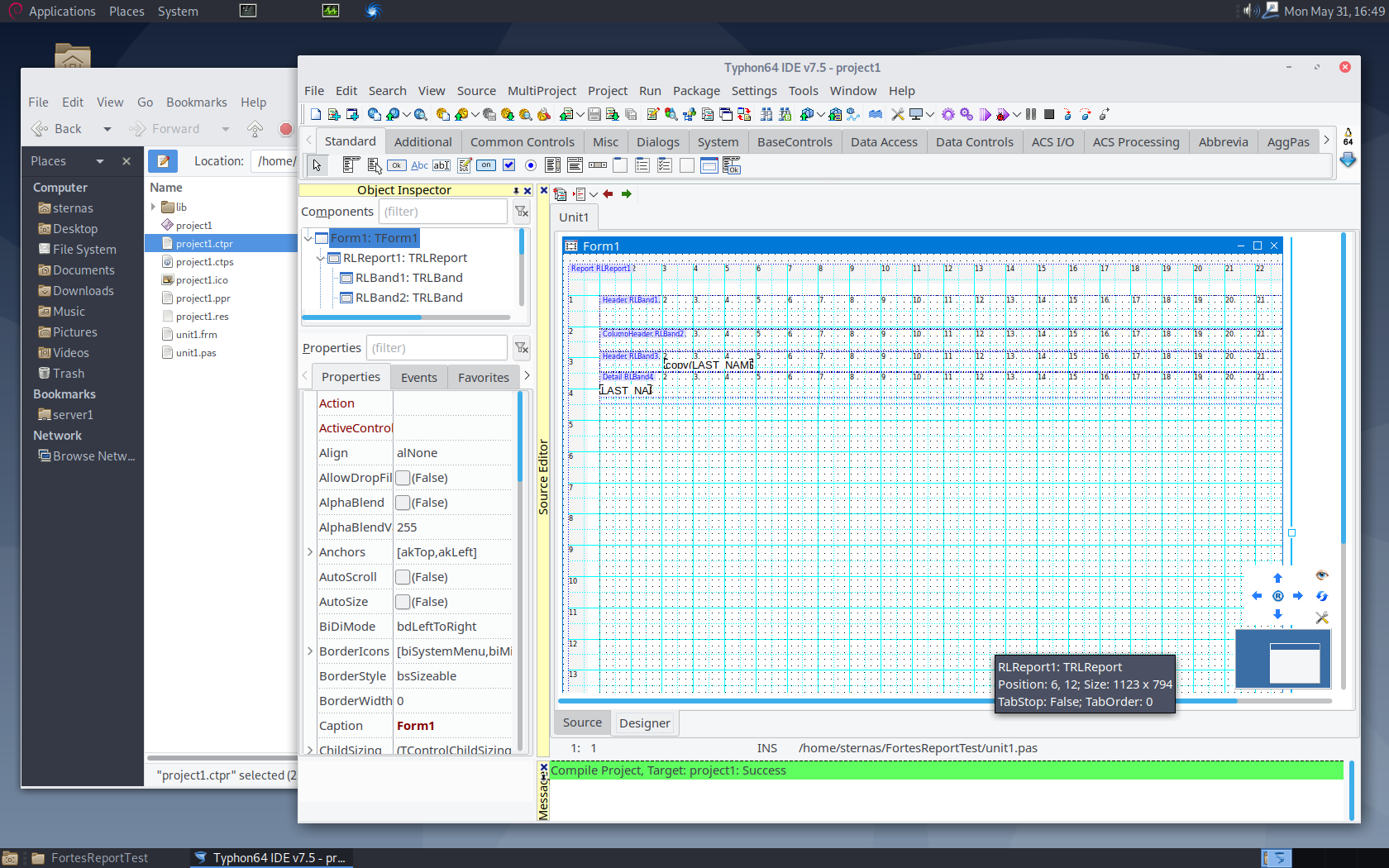Click the designer refresh icon
1389x868 pixels.
(1321, 596)
